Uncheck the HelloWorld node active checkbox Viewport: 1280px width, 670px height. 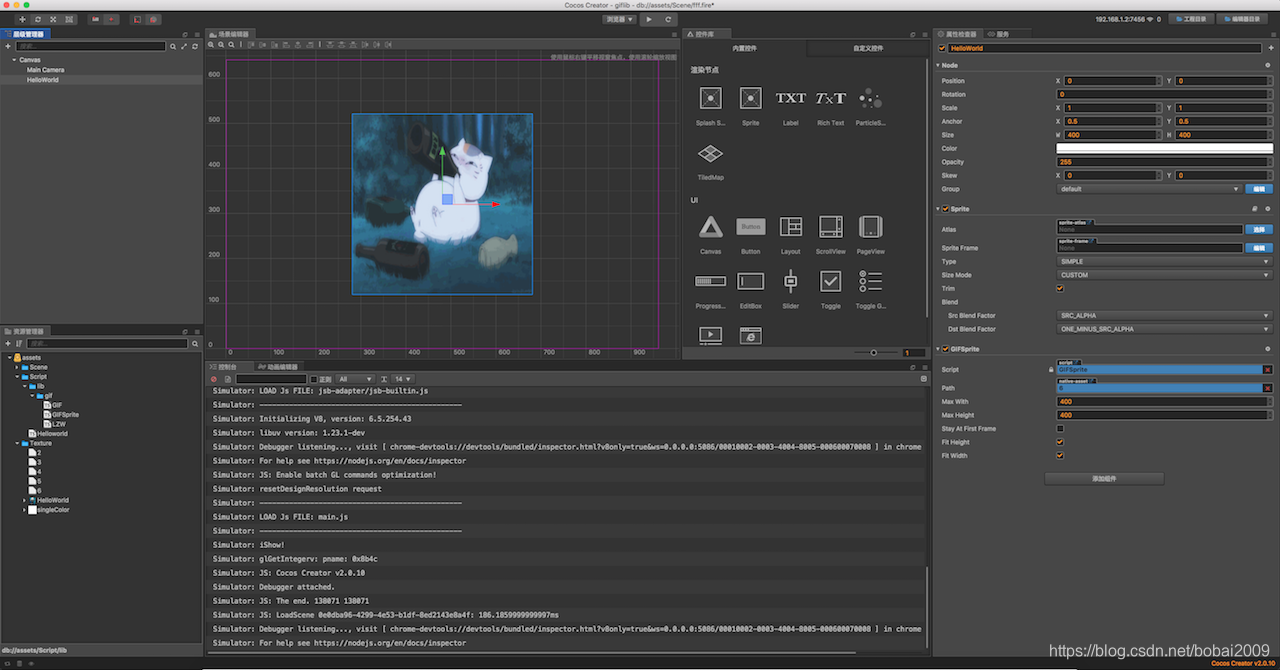pyautogui.click(x=942, y=48)
